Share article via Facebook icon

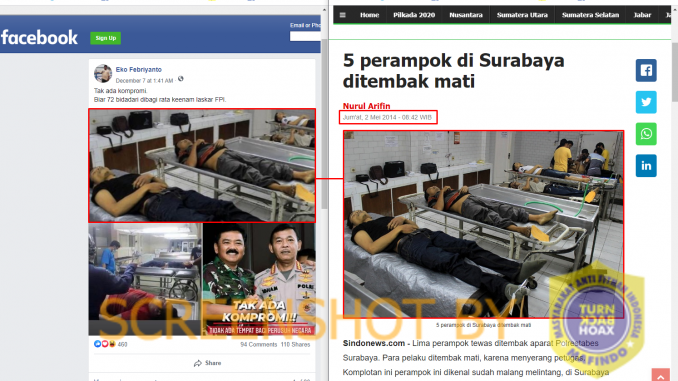(646, 70)
